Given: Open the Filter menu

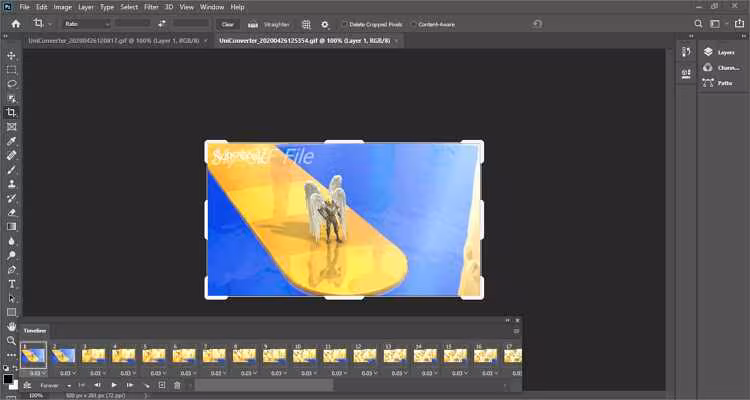Looking at the screenshot, I should coord(151,7).
